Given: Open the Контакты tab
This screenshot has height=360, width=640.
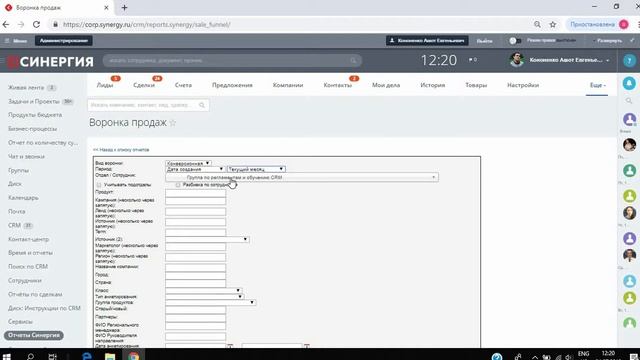Looking at the screenshot, I should (x=338, y=85).
